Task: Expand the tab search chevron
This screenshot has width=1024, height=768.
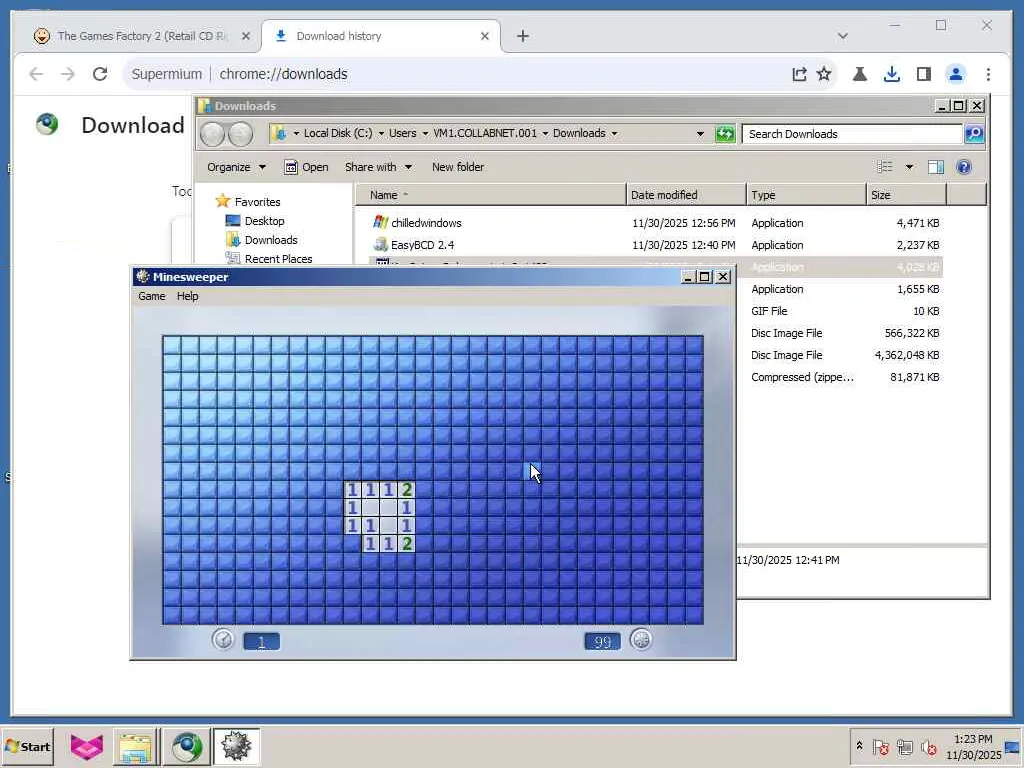Action: [842, 36]
